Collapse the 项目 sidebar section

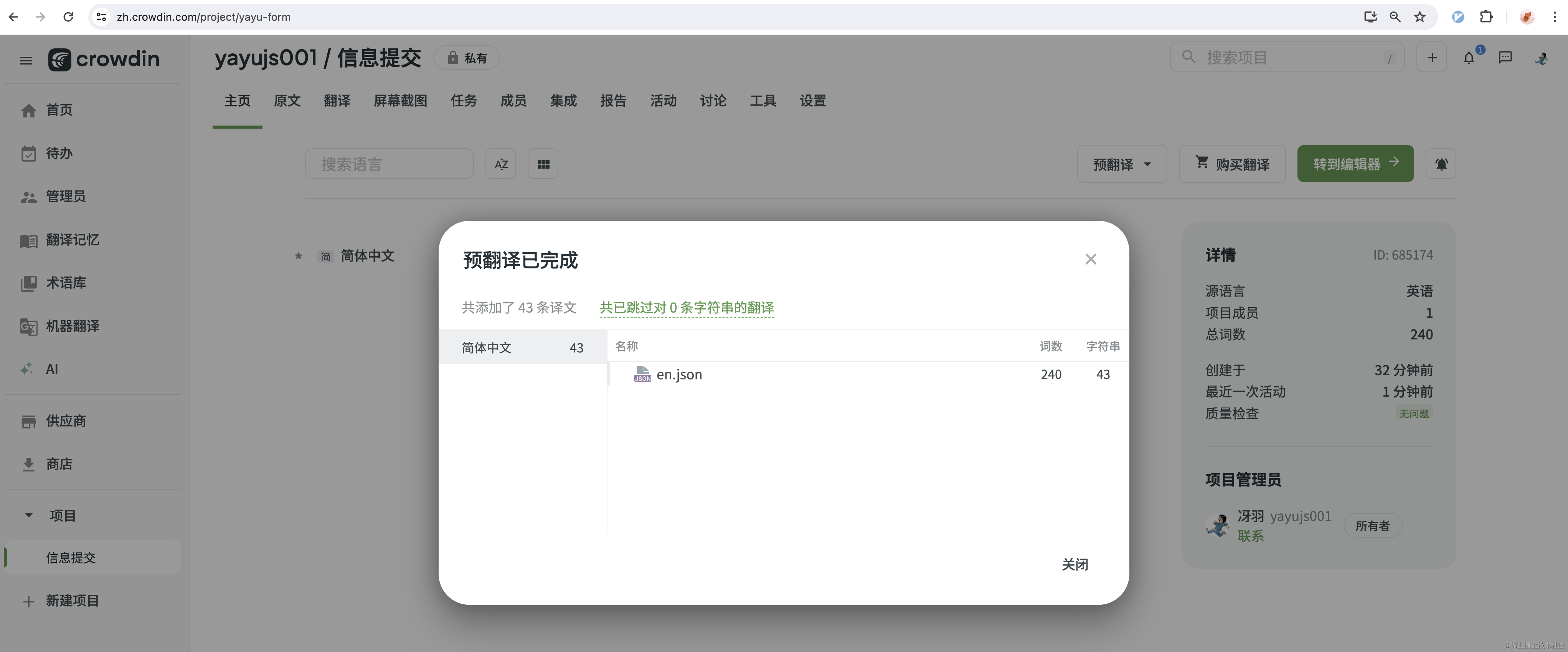29,516
